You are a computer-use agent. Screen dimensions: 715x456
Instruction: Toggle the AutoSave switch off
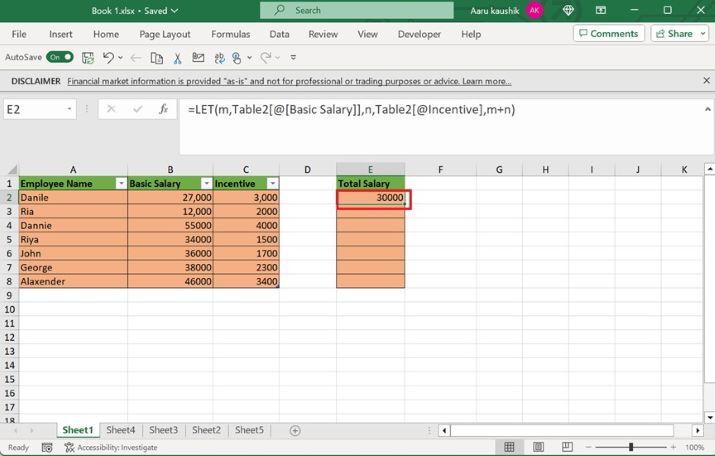(59, 58)
